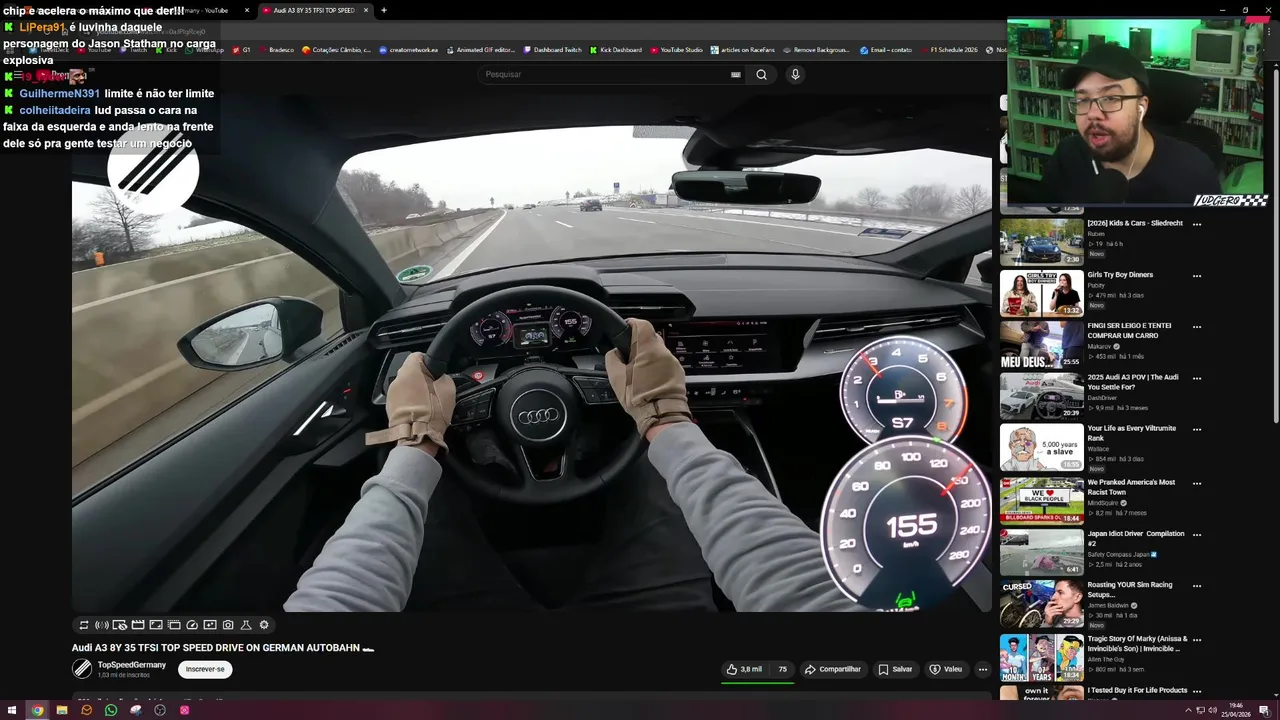Open the FINGI SER LEIGO video thumbnail
This screenshot has width=1280, height=720.
click(x=1041, y=345)
